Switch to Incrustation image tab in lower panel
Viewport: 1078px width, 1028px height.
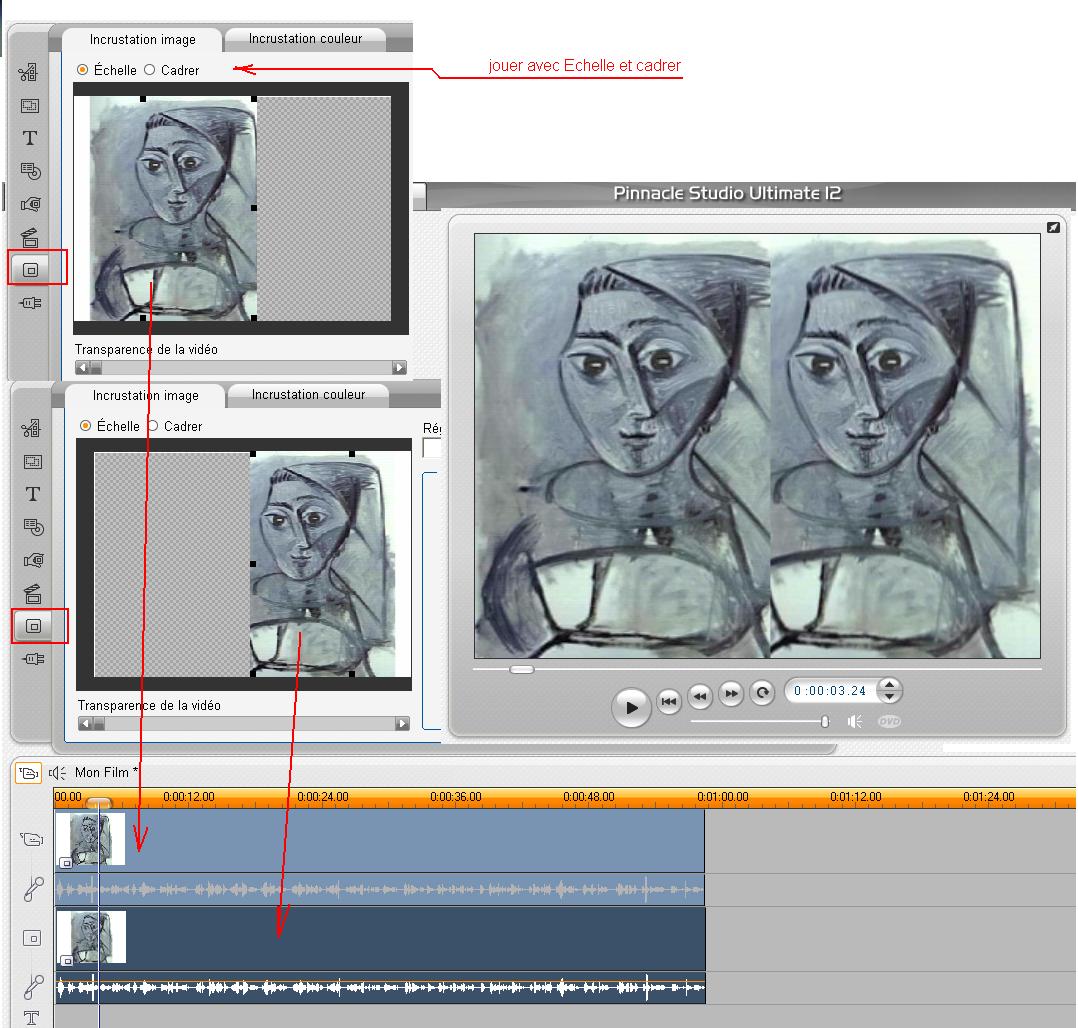[145, 395]
